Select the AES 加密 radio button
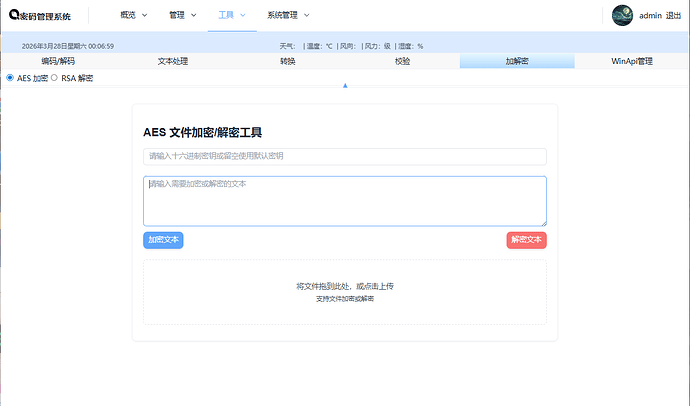 [10, 78]
